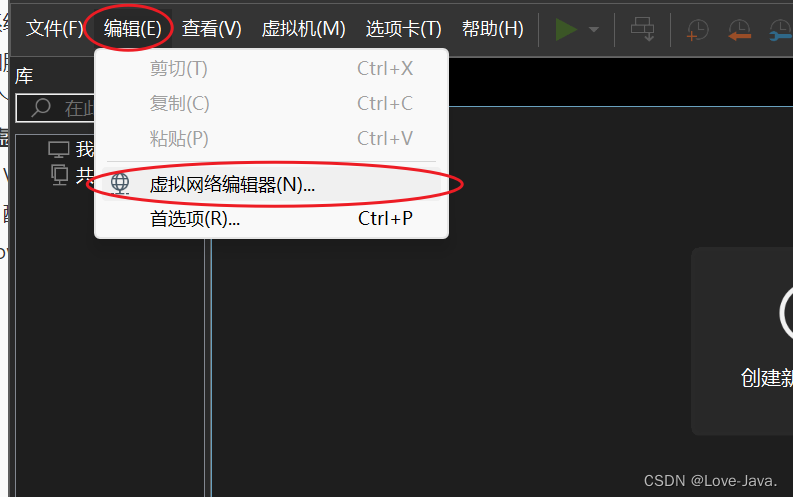Click the 创建新 virtual machine tile
793x497 pixels.
742,341
